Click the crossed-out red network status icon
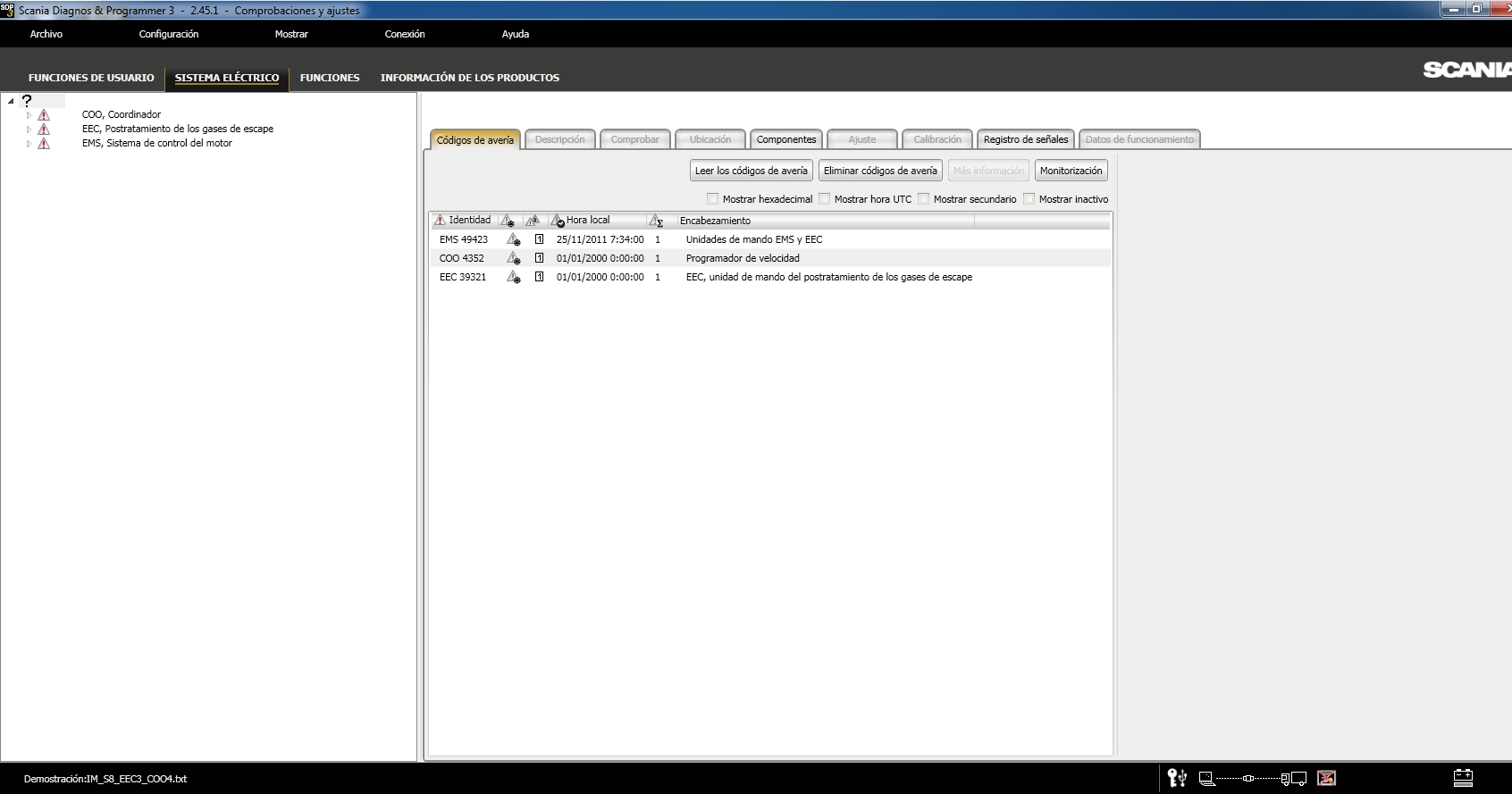Screen dimensions: 1512x794 pos(1327,778)
